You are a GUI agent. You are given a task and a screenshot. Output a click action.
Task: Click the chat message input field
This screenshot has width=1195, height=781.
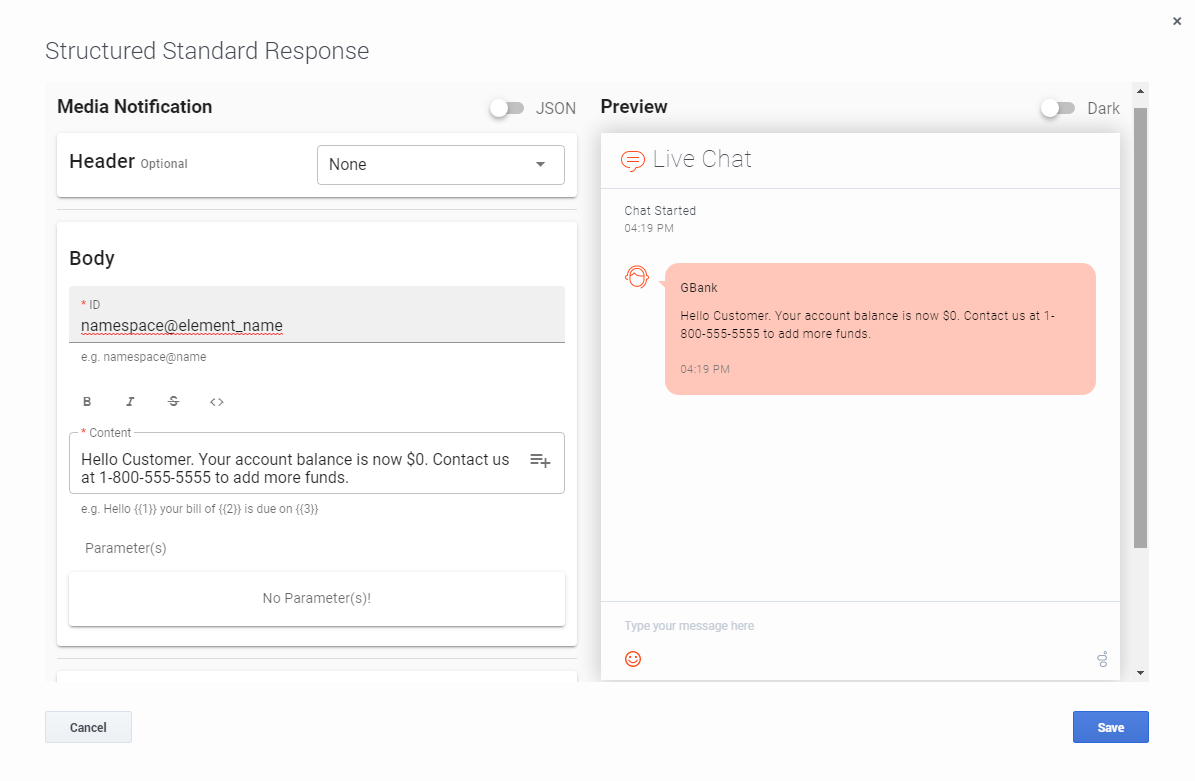(x=850, y=626)
